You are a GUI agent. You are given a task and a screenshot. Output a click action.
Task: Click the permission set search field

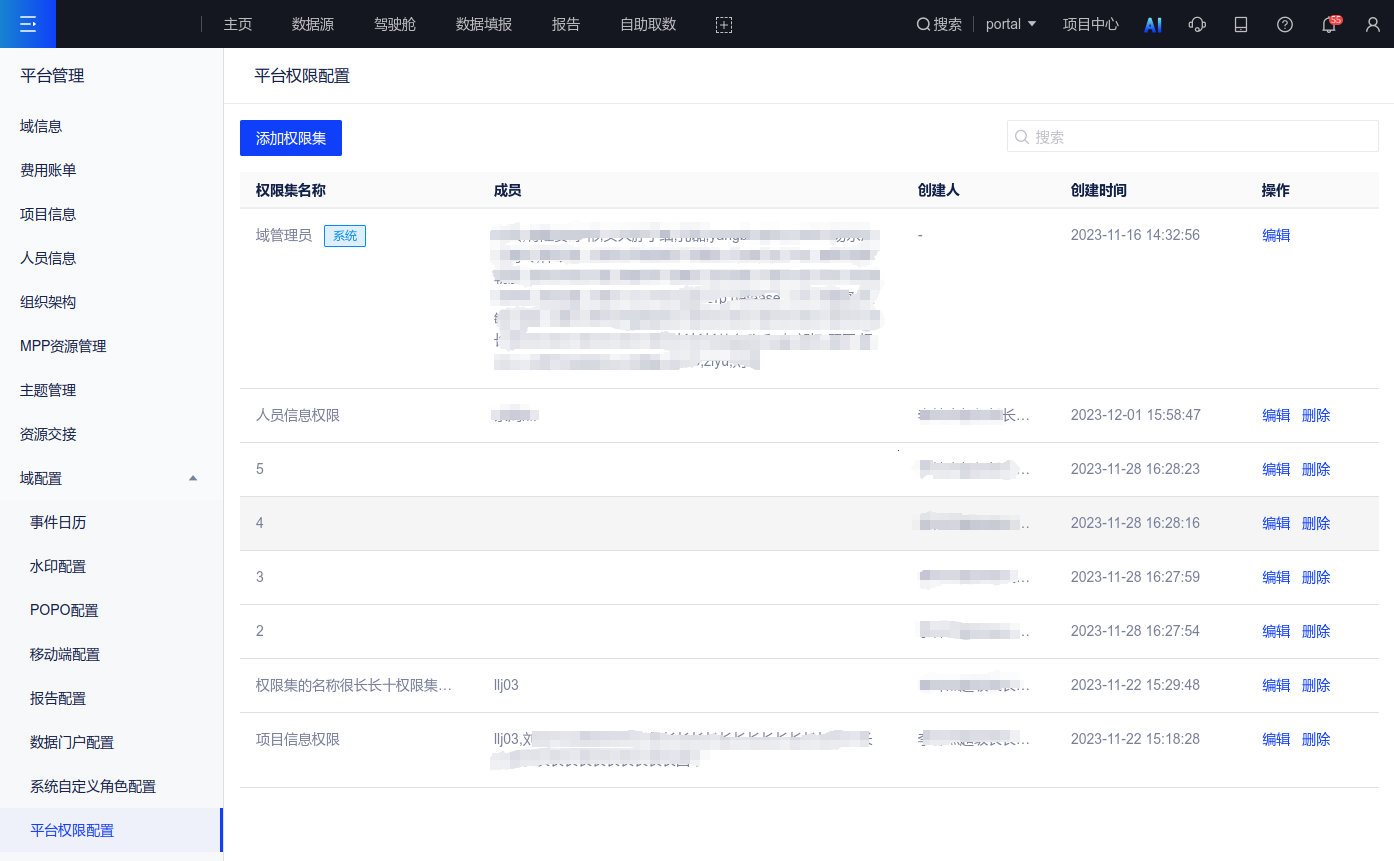(1200, 137)
